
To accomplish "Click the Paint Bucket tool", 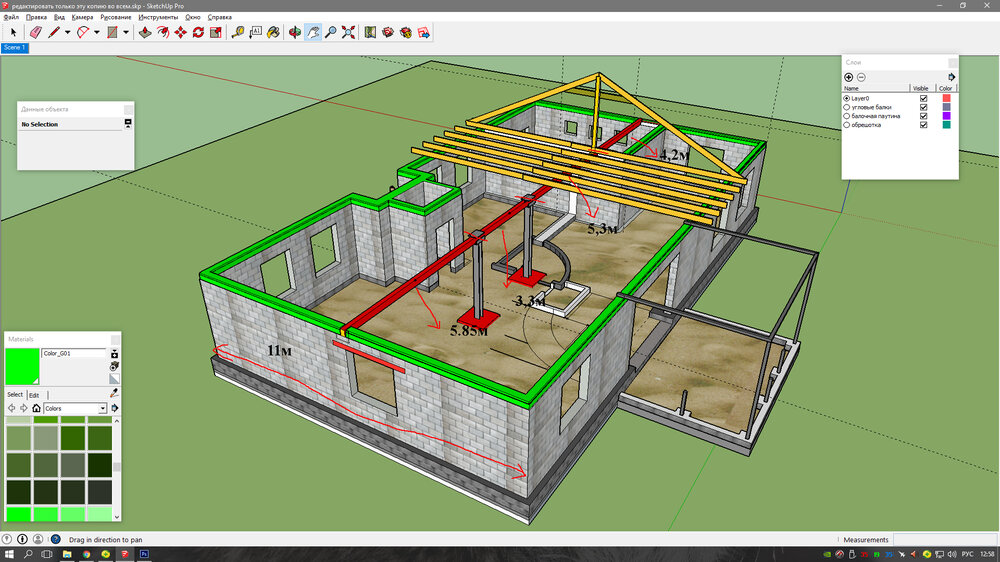I will coord(274,32).
